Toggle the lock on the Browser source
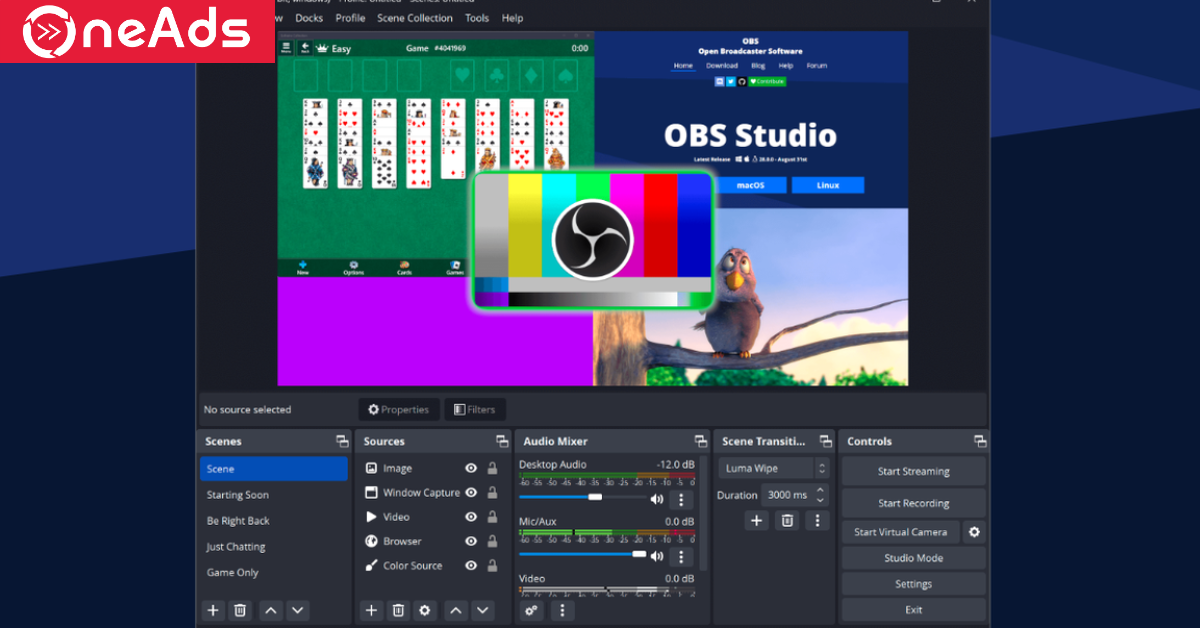The image size is (1200, 628). pos(492,541)
